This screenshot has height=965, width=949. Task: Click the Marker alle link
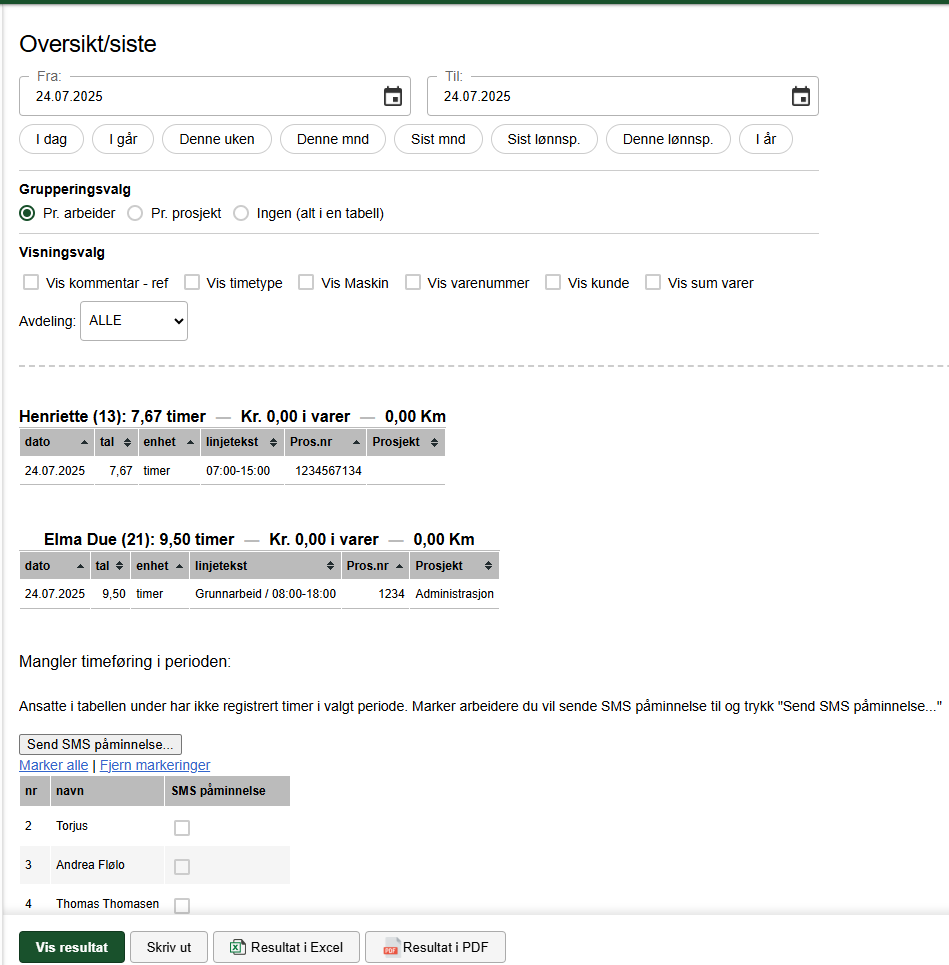coord(54,765)
